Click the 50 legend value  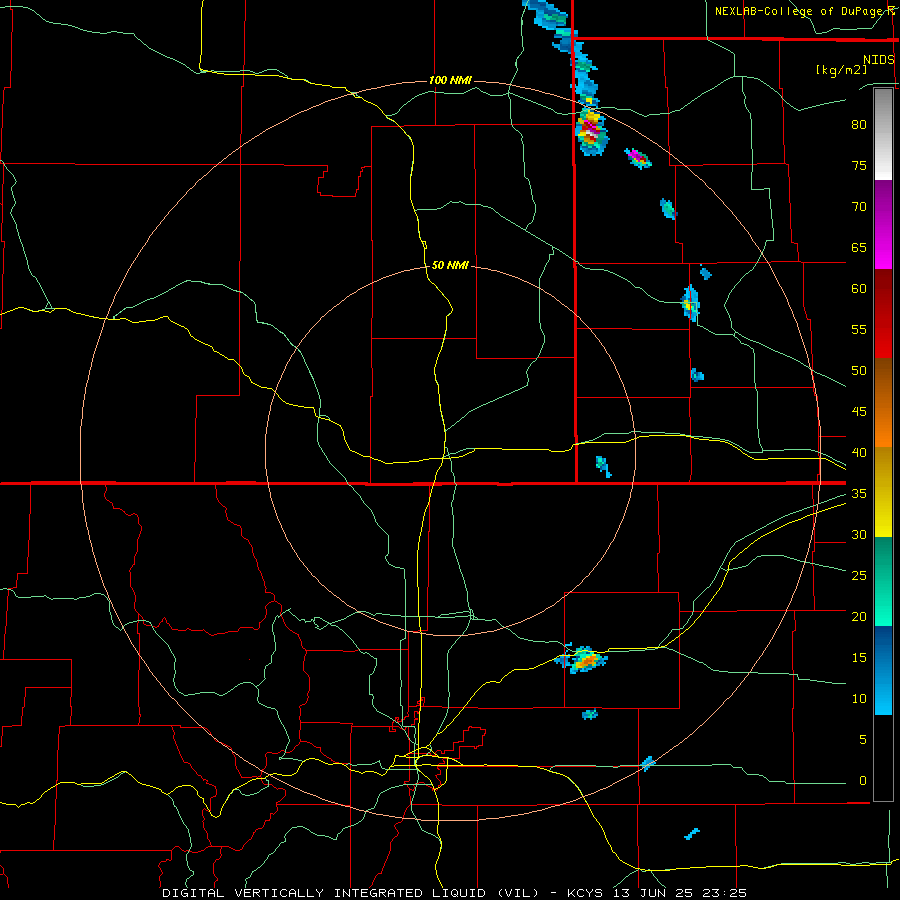859,371
